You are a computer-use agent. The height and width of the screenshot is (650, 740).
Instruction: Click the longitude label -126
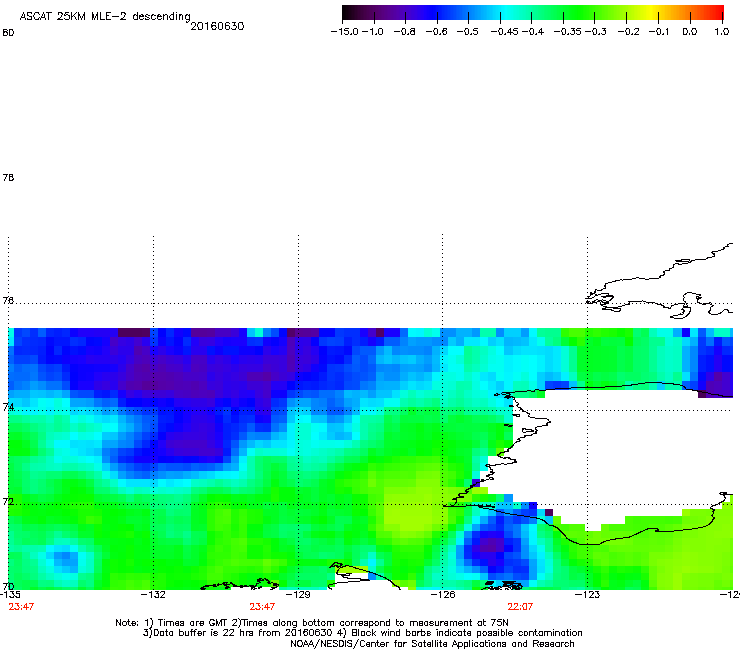[x=443, y=594]
